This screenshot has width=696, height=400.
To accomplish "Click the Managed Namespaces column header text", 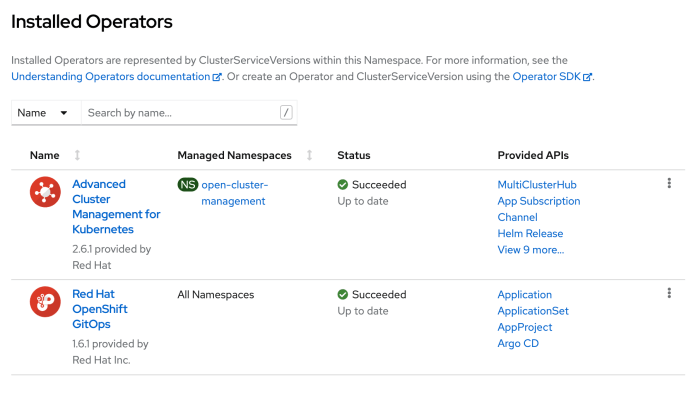I will coord(234,155).
